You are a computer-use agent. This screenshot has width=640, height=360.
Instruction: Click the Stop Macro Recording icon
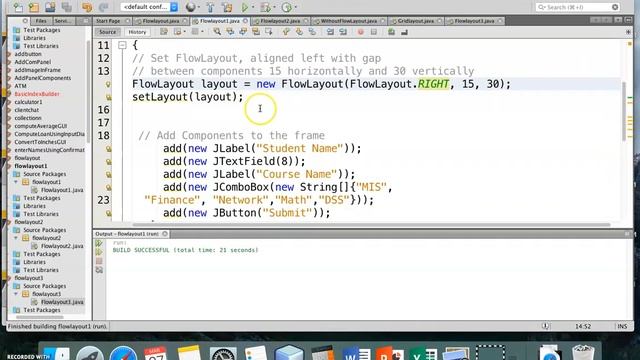click(x=373, y=32)
